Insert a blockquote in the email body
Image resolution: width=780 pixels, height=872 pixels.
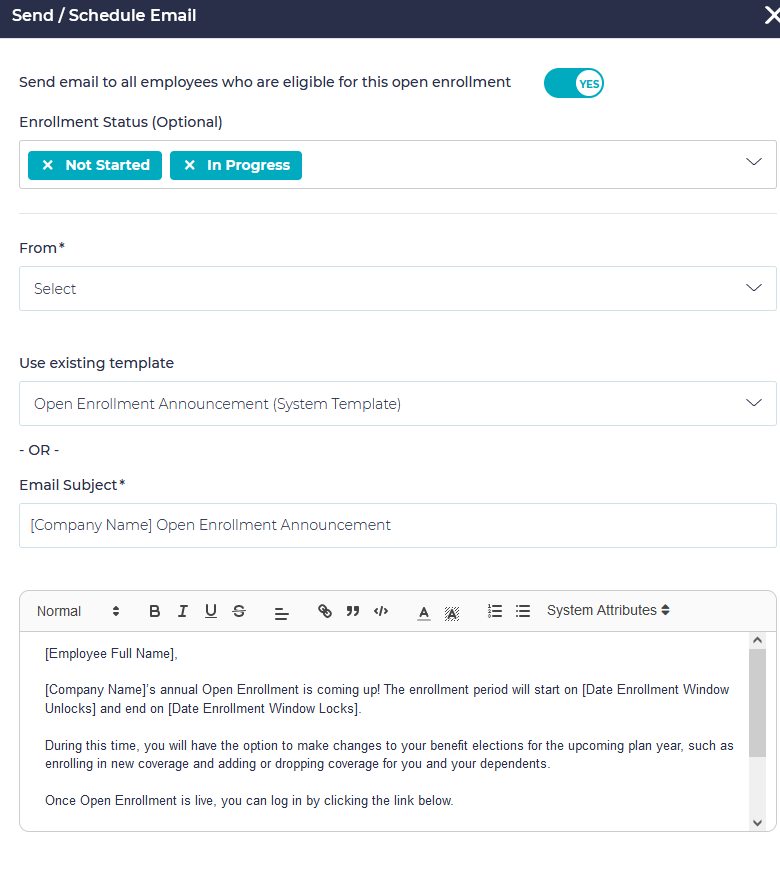tap(352, 610)
